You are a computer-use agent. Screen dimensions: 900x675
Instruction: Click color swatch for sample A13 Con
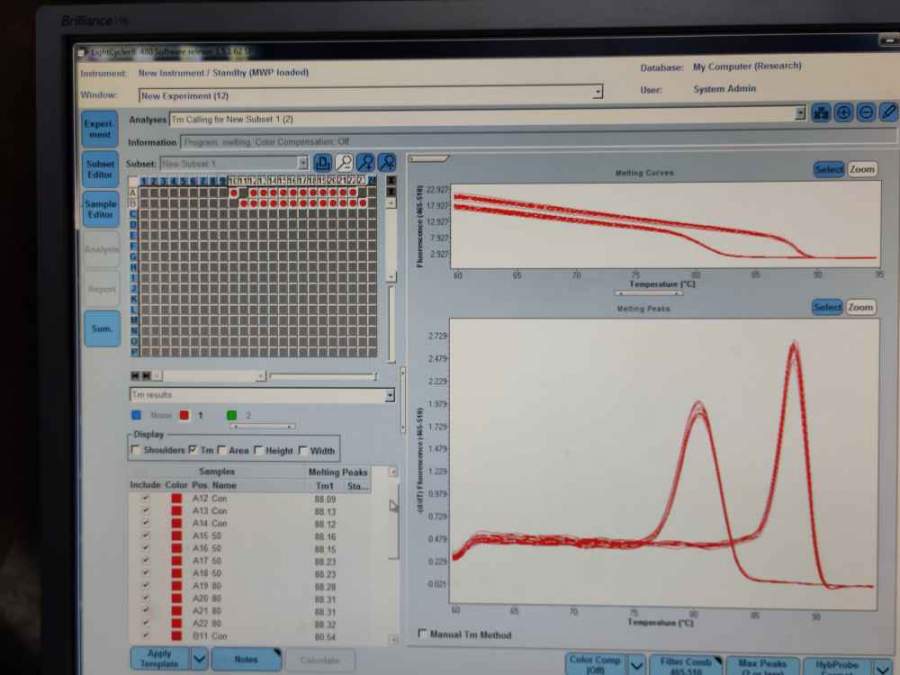[x=176, y=511]
